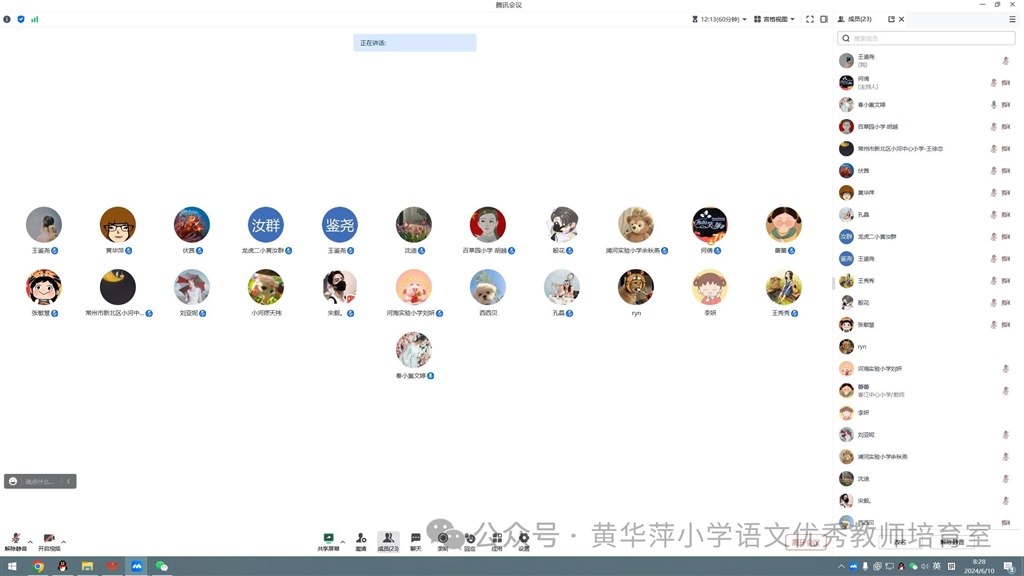The width and height of the screenshot is (1024, 576).
Task: Click the muted mic icon in 黄华萍 list row
Action: pos(993,193)
